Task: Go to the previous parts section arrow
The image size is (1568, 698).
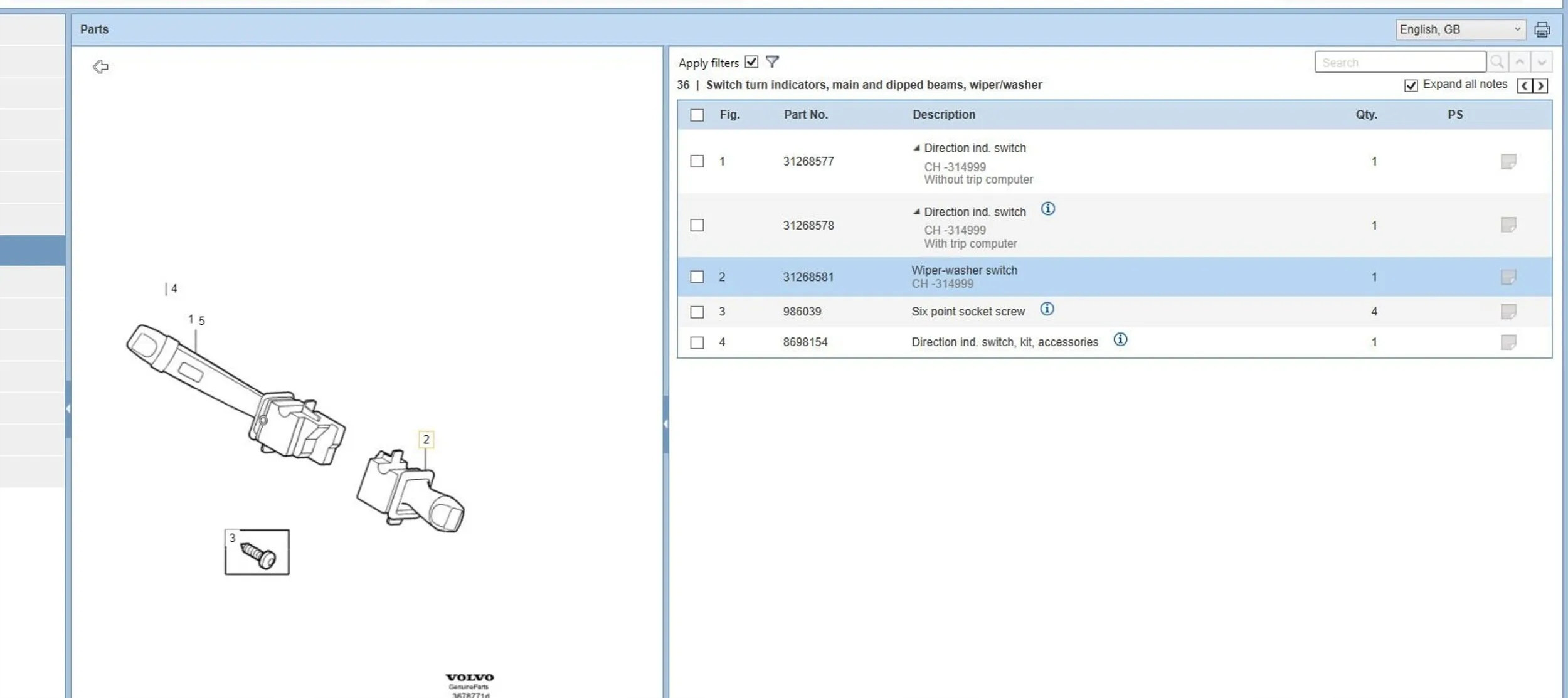Action: 1525,86
